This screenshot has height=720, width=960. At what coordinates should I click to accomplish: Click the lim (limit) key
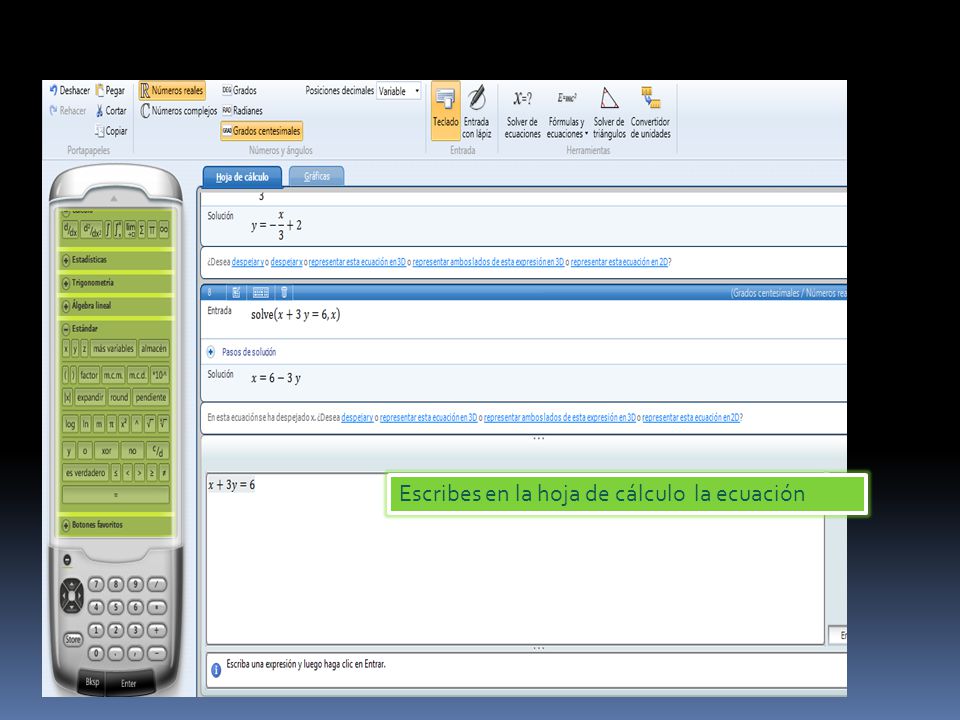click(x=130, y=230)
